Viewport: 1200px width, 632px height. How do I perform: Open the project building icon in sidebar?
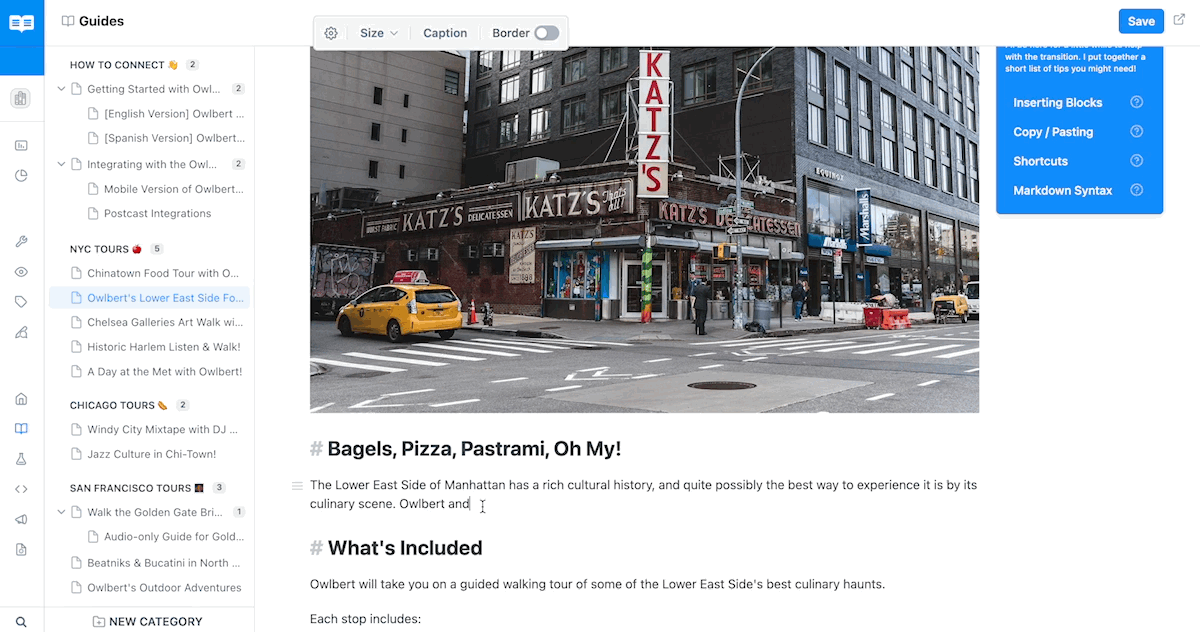pos(21,98)
